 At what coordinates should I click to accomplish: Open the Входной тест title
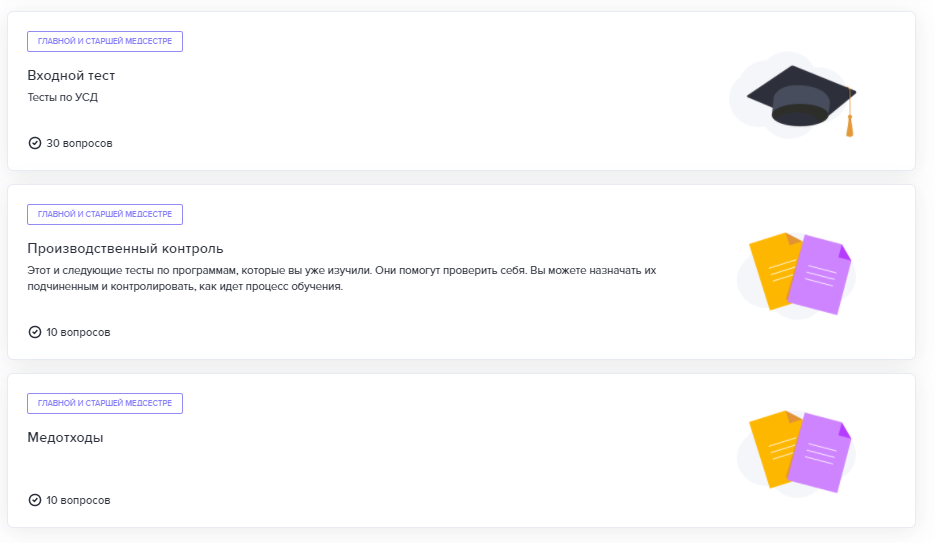click(x=71, y=75)
